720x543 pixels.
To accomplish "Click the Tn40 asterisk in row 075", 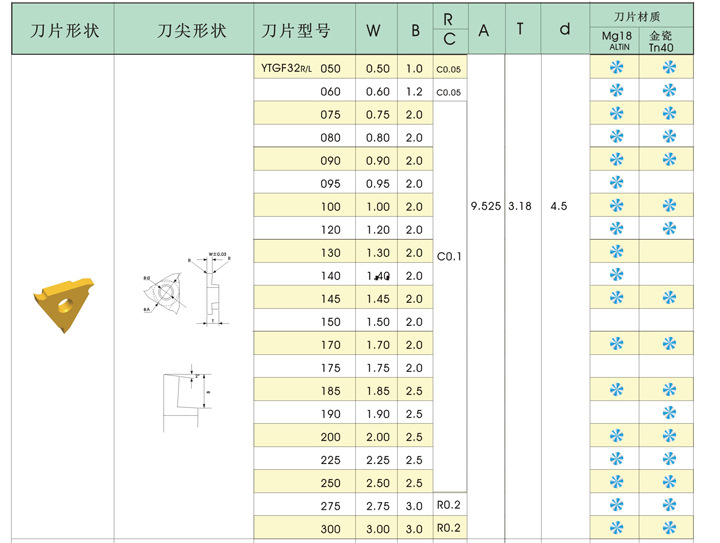I will coord(669,113).
